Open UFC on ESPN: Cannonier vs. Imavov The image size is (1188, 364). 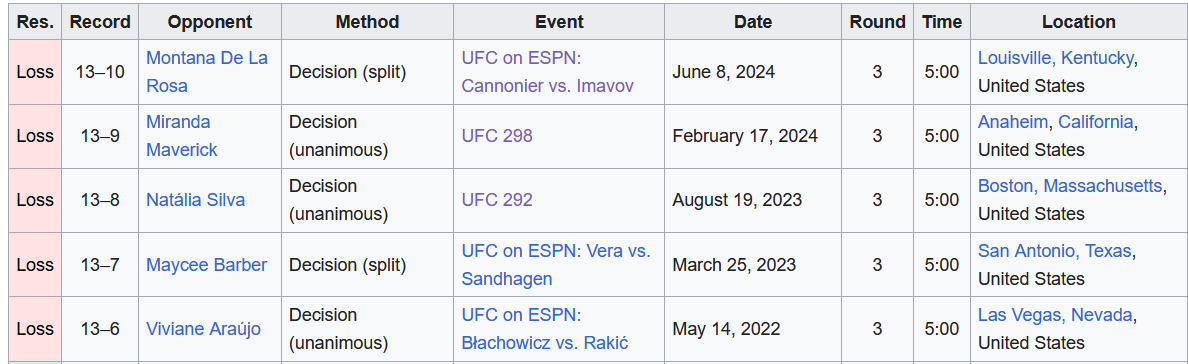pos(547,72)
